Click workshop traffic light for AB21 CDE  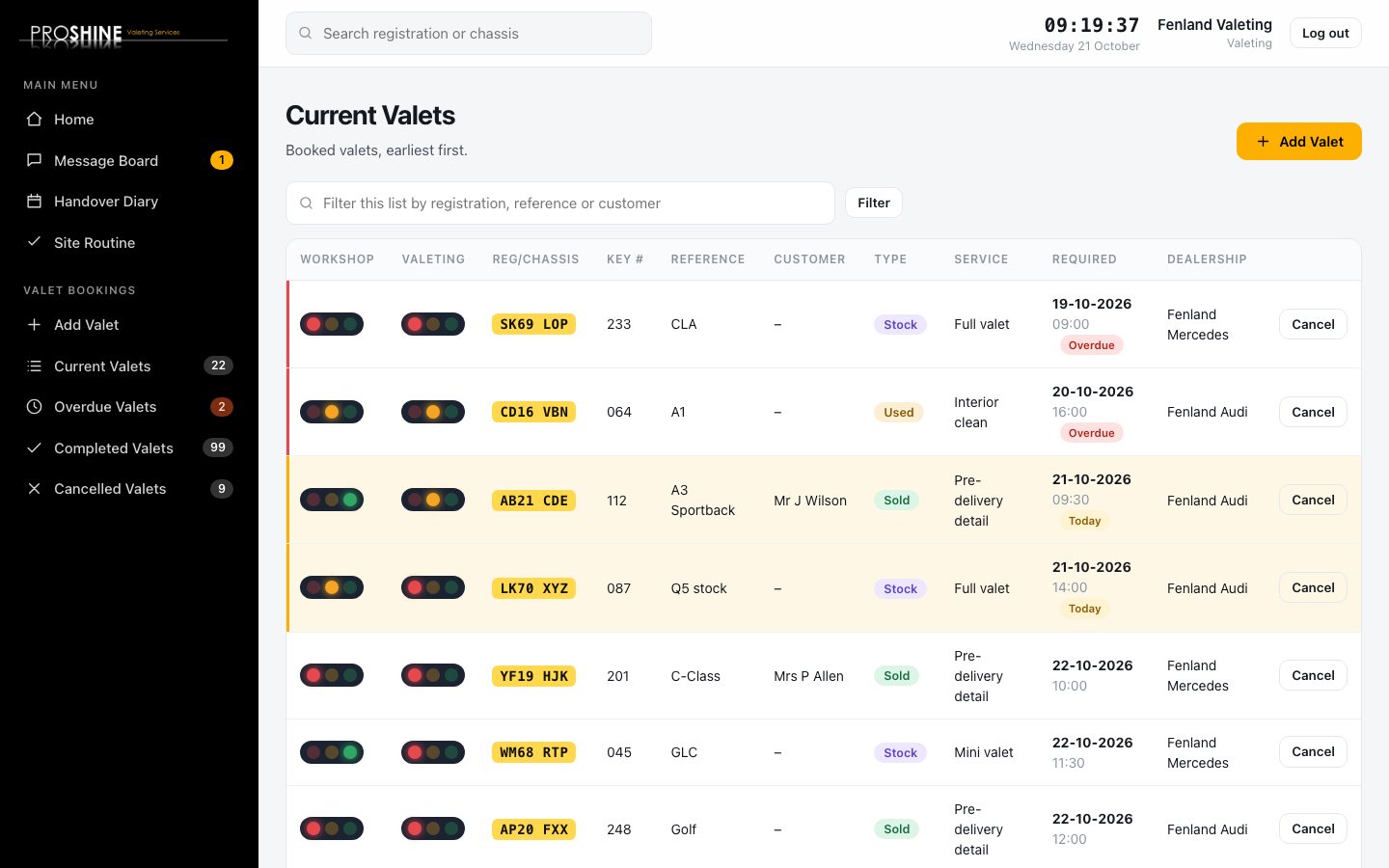point(332,500)
